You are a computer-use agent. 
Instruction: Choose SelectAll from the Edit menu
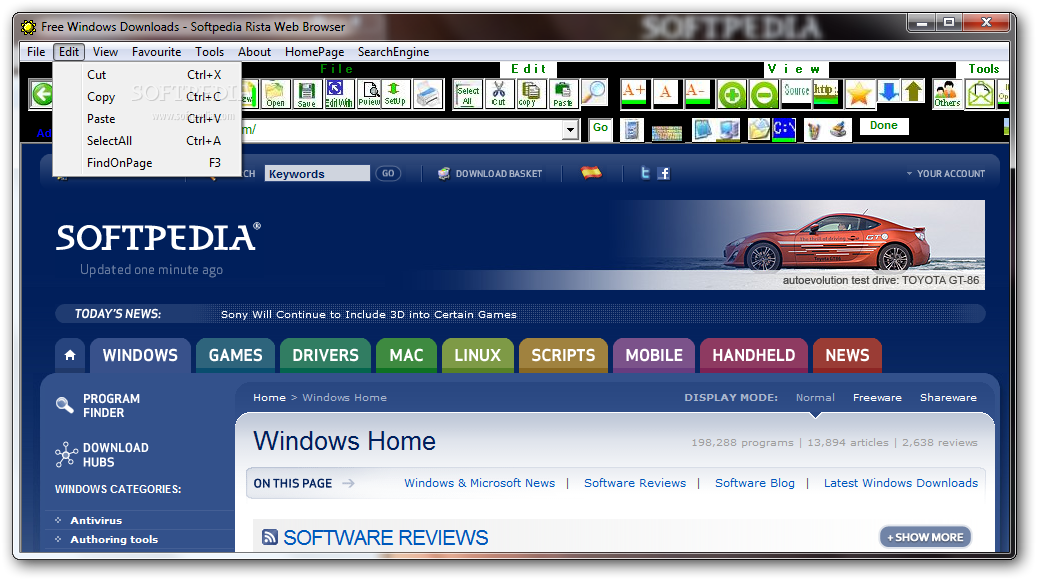(x=147, y=140)
